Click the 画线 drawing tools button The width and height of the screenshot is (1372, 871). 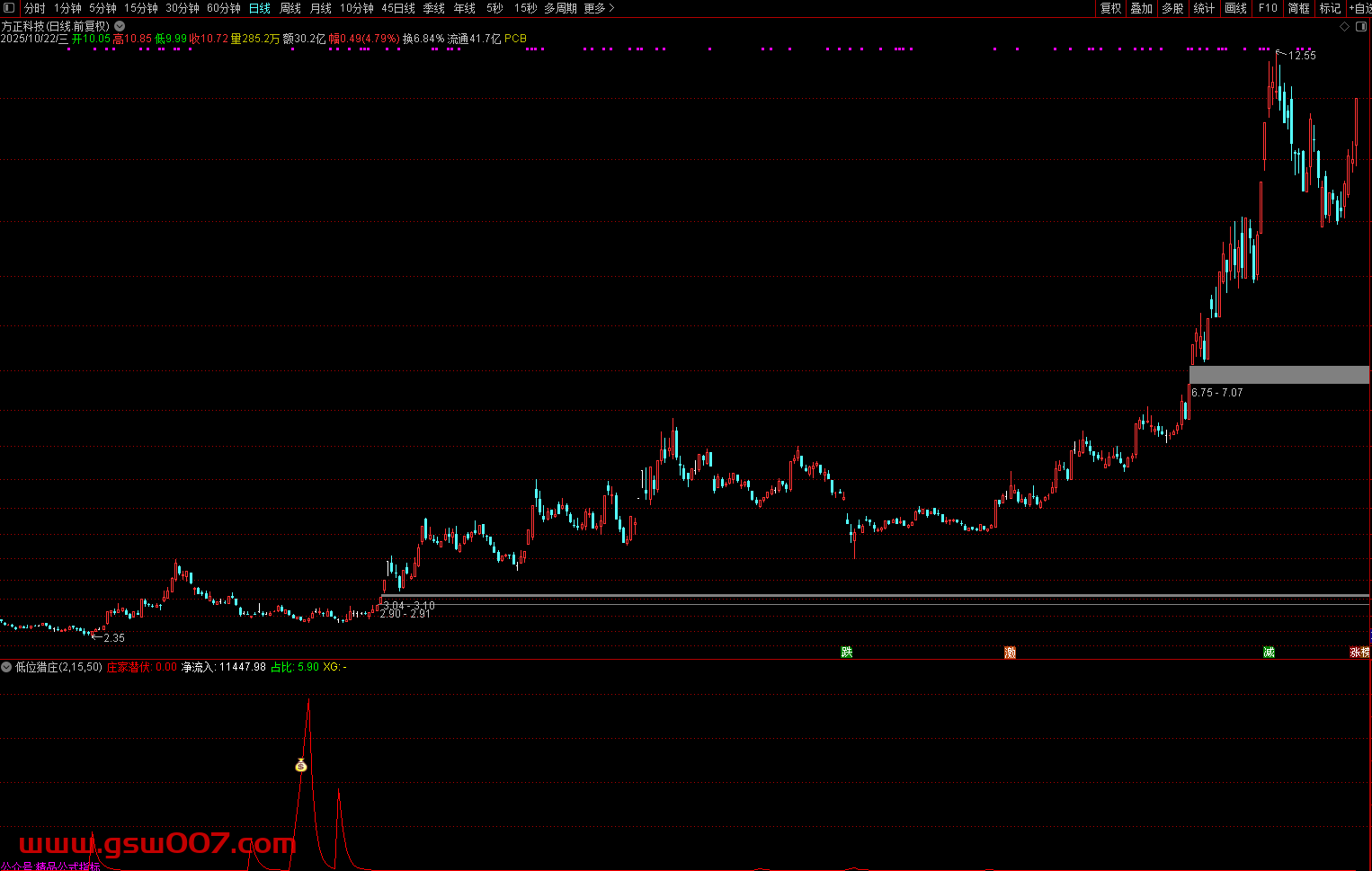pos(1236,8)
